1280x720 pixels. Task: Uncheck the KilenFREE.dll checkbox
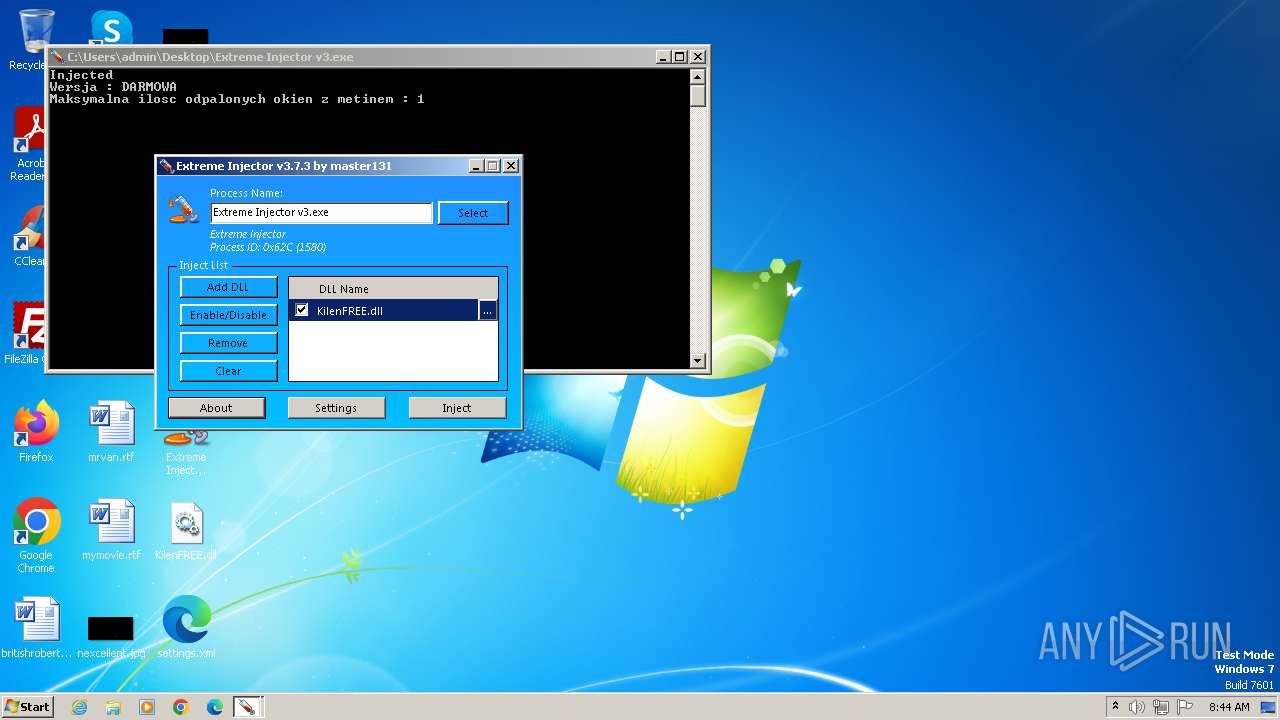(x=302, y=310)
